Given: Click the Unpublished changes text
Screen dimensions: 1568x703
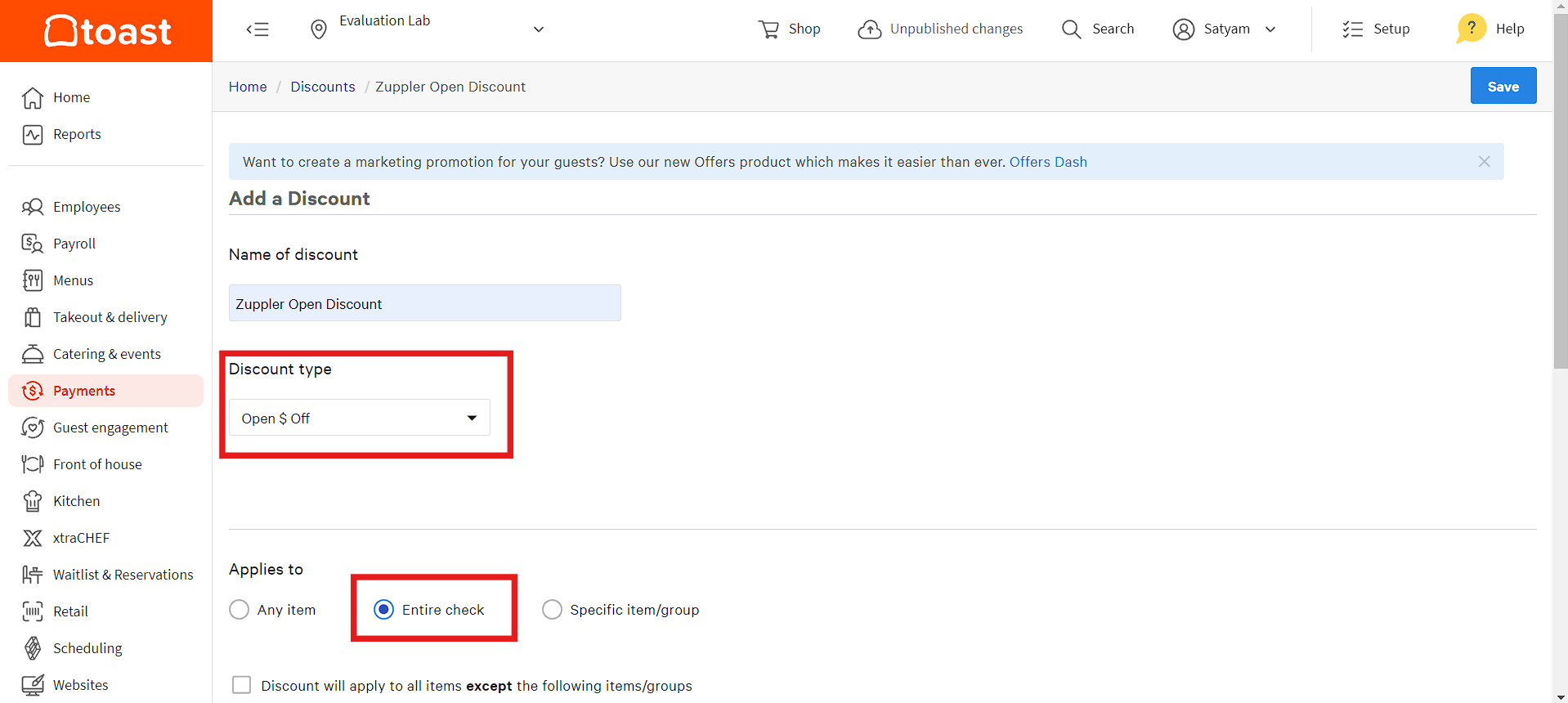Looking at the screenshot, I should point(956,29).
